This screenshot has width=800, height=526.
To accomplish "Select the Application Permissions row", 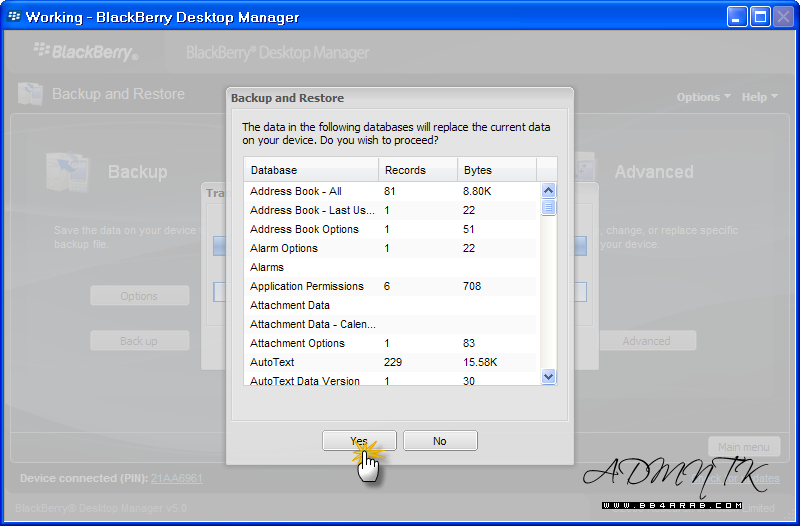I will [x=303, y=286].
